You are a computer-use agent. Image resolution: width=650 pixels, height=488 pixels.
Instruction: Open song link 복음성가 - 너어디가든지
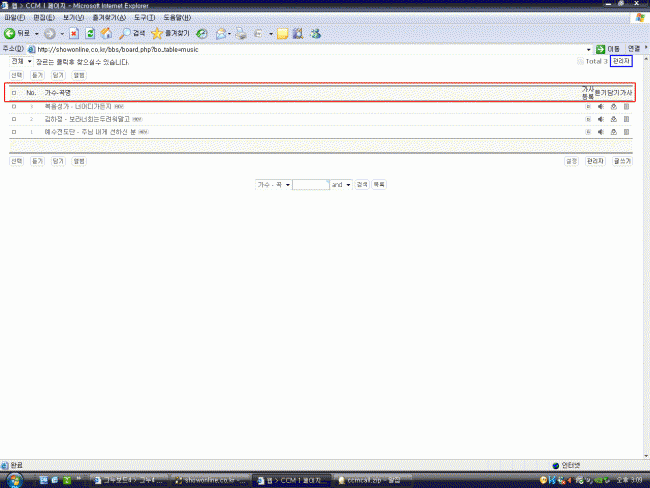point(78,107)
